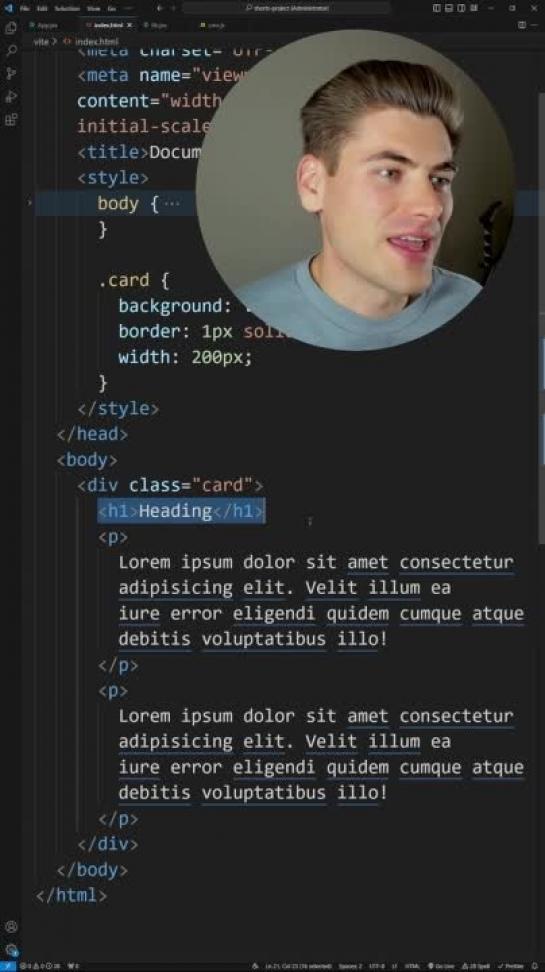Toggle primary sidebar layout icon
This screenshot has height=972, width=545.
(x=436, y=8)
